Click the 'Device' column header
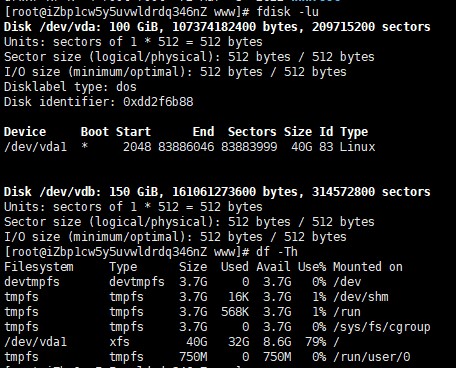This screenshot has height=368, width=456. (25, 132)
